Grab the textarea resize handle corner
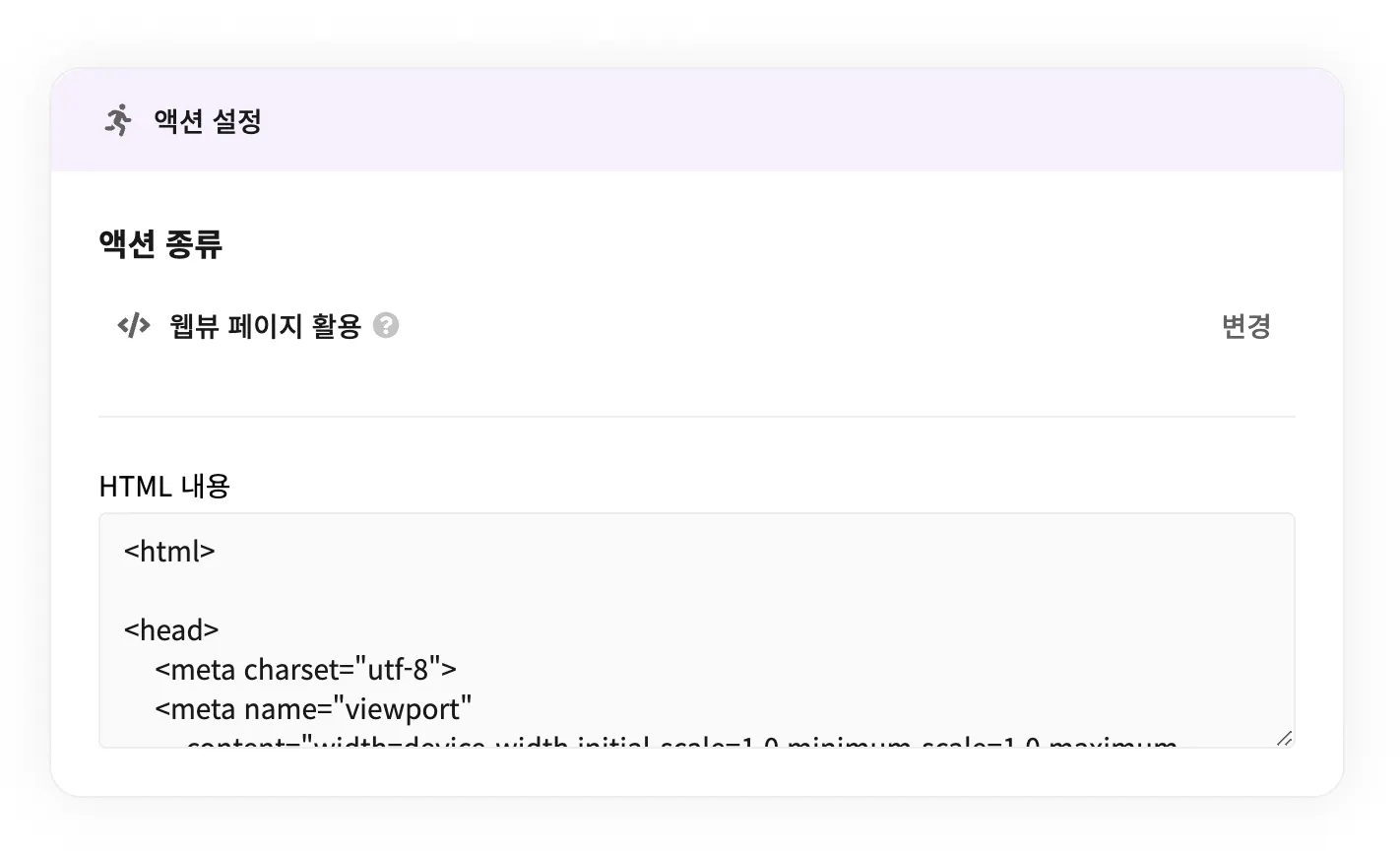Image resolution: width=1400 pixels, height=857 pixels. [x=1284, y=738]
